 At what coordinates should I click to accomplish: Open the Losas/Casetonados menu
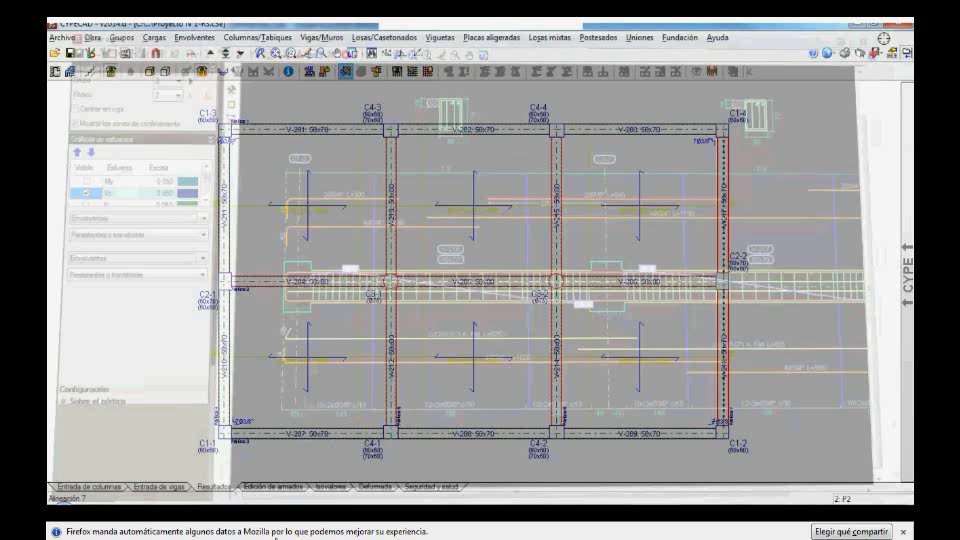(x=384, y=37)
